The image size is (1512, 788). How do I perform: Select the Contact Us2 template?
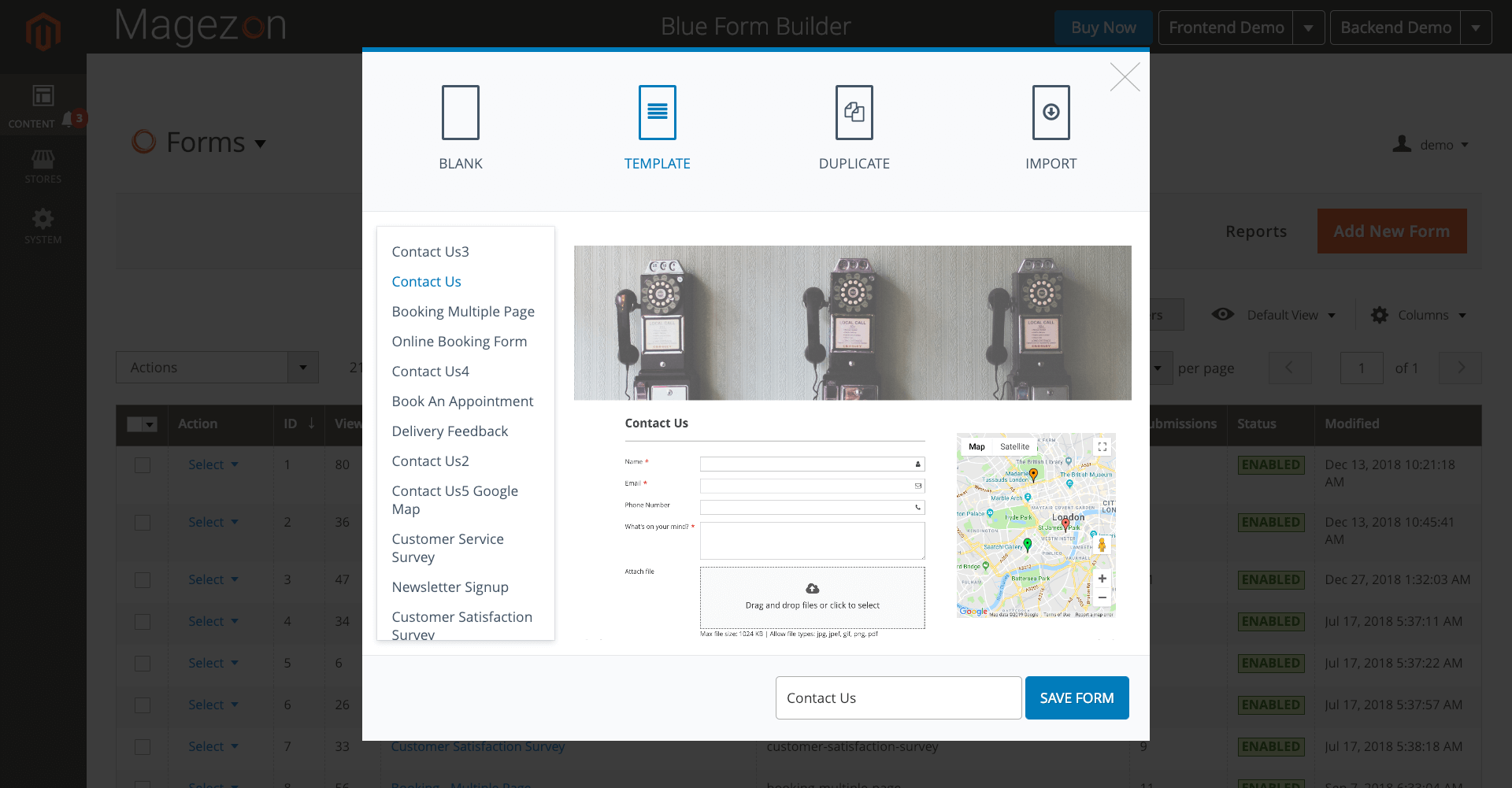[430, 461]
